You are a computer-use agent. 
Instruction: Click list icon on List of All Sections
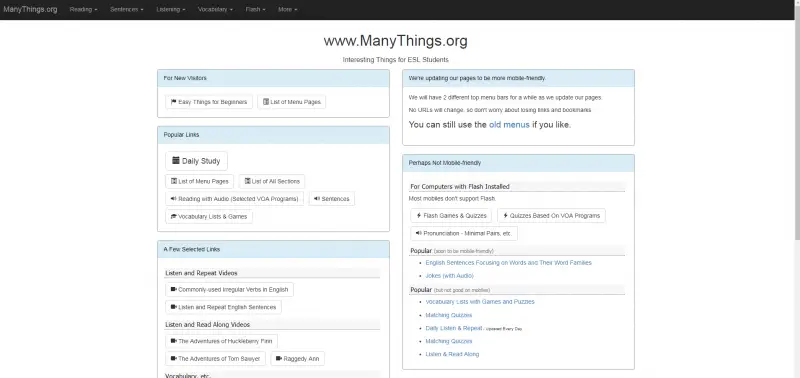click(x=247, y=182)
